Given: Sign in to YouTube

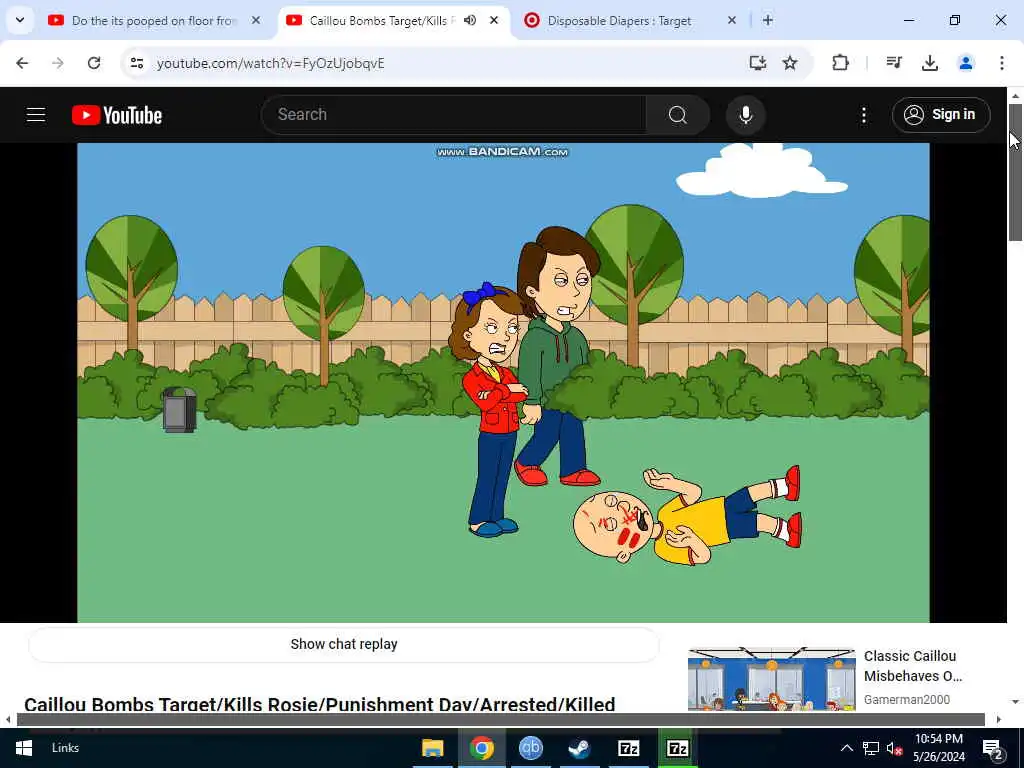Looking at the screenshot, I should tap(941, 115).
